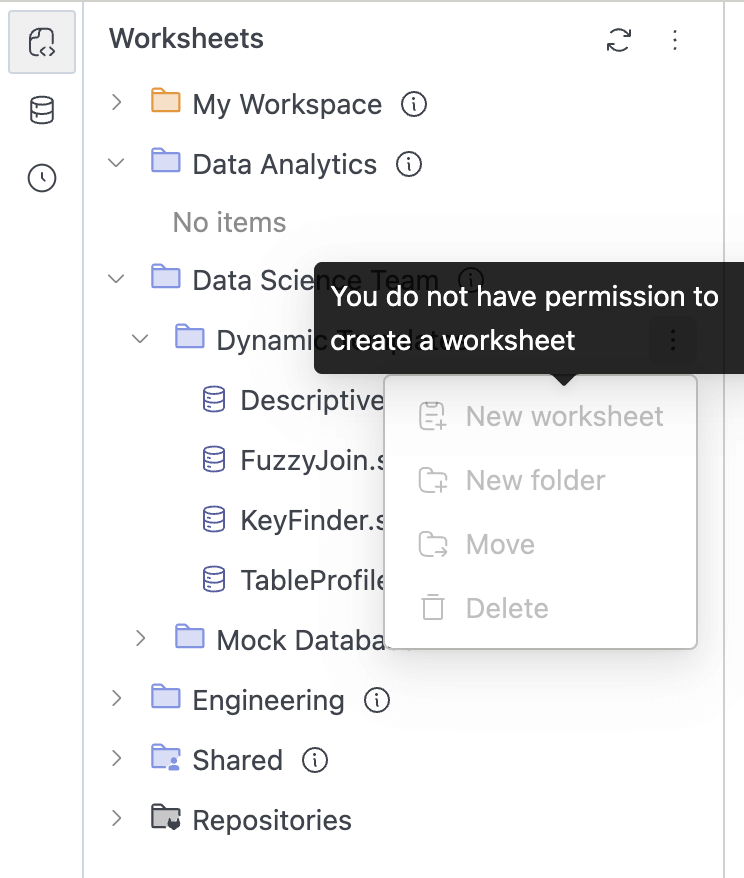Viewport: 744px width, 878px height.
Task: Collapse the Data Analytics folder
Action: coord(116,163)
